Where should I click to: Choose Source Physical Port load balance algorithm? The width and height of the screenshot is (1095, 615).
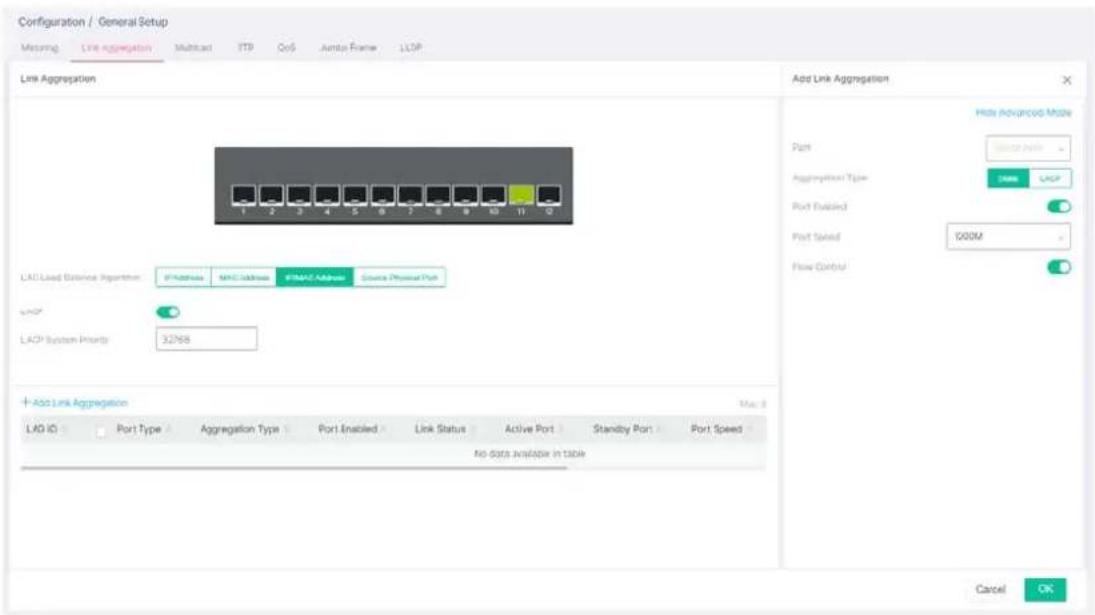tap(399, 278)
